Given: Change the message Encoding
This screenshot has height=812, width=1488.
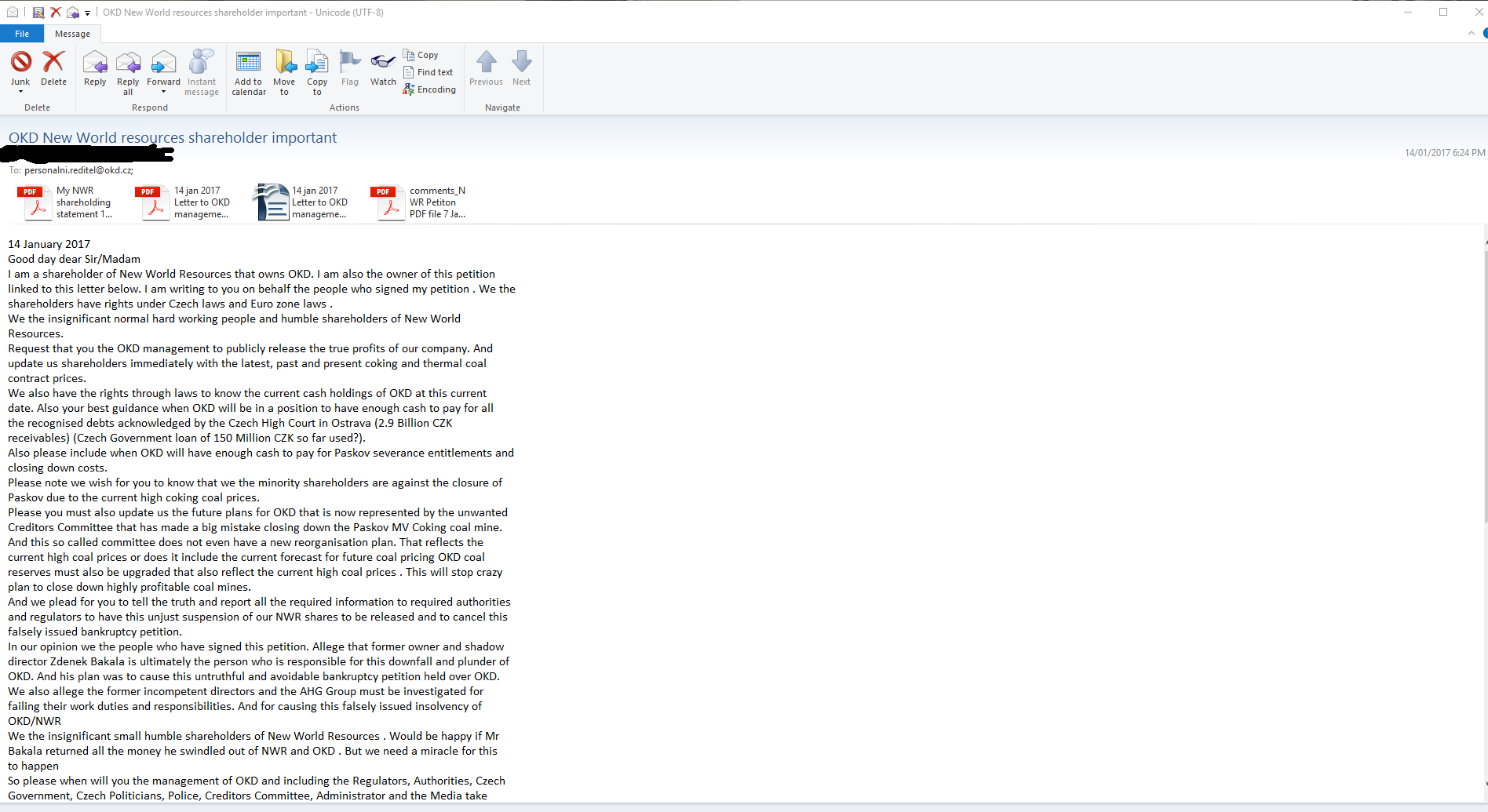Looking at the screenshot, I should [429, 89].
